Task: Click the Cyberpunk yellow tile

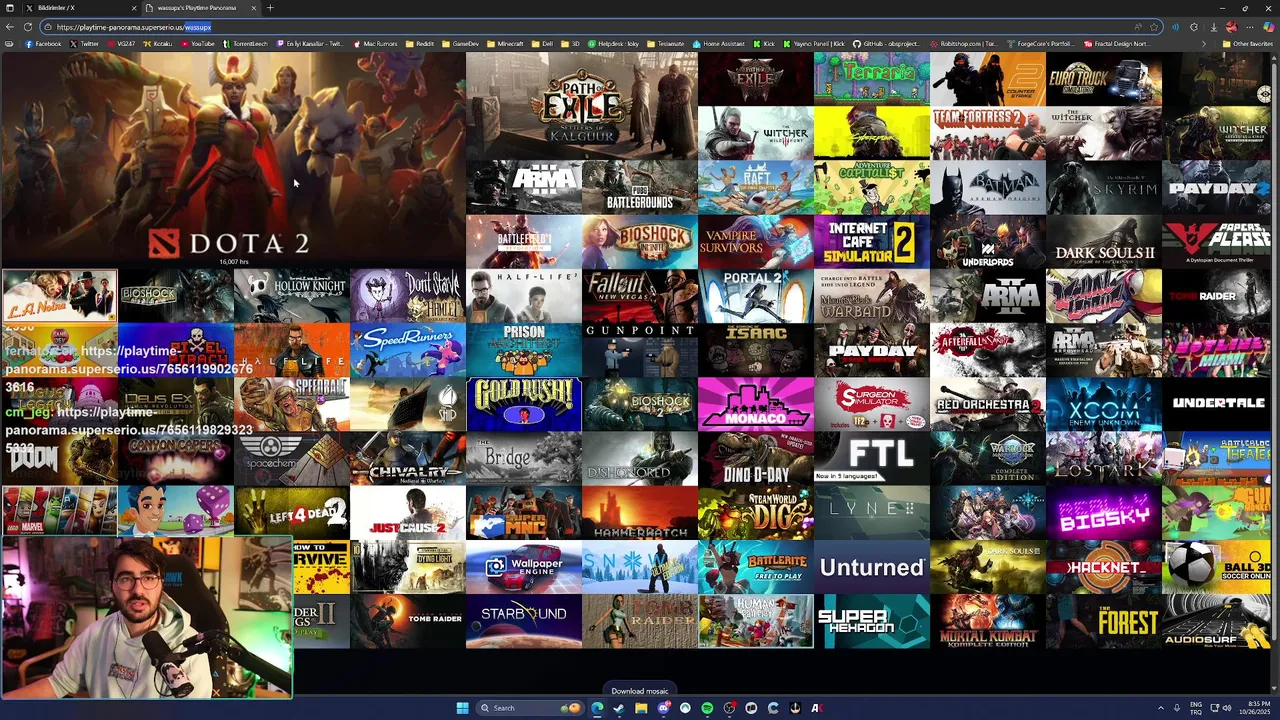Action: [872, 134]
